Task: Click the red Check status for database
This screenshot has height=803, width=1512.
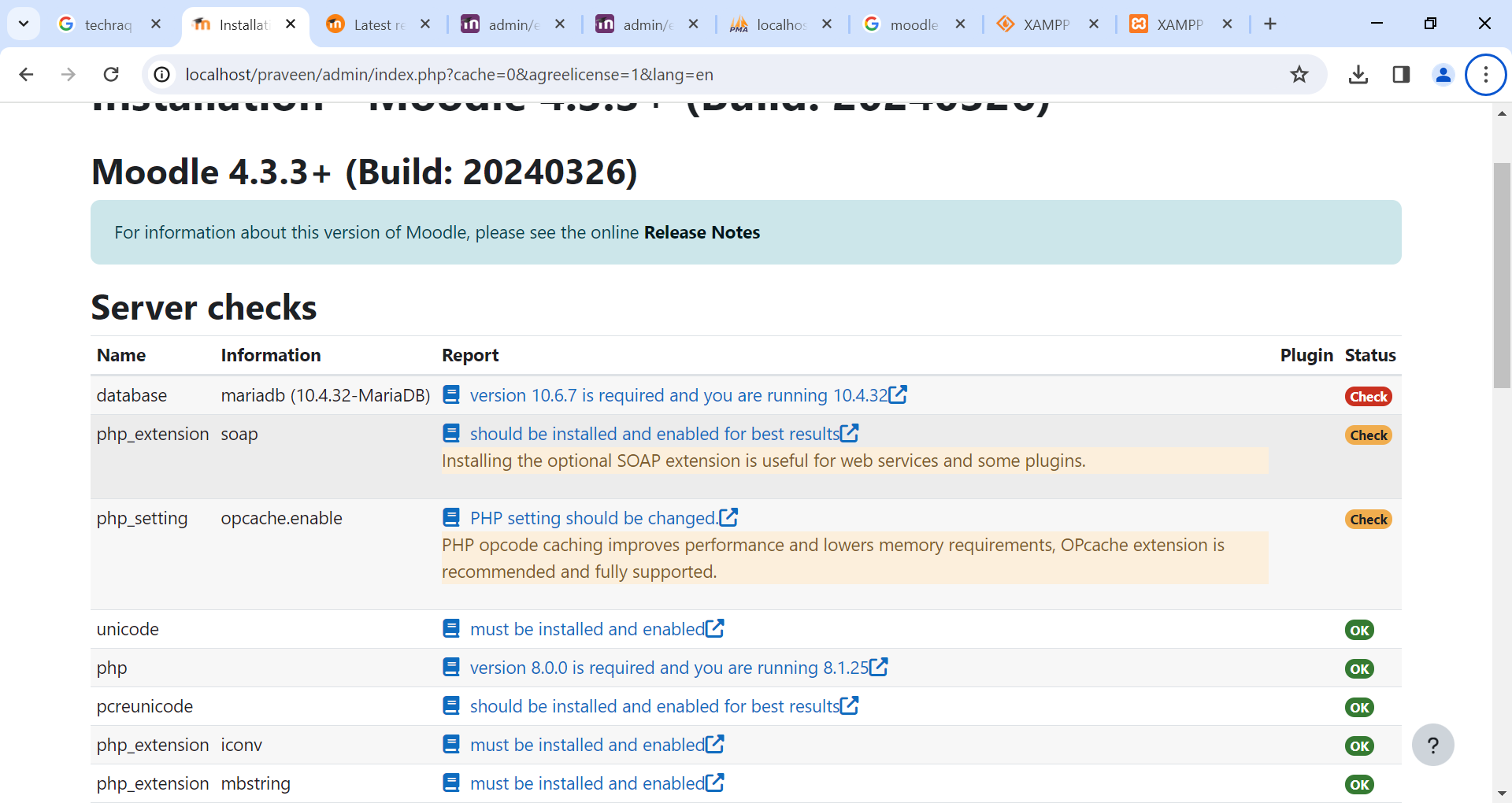Action: coord(1369,397)
